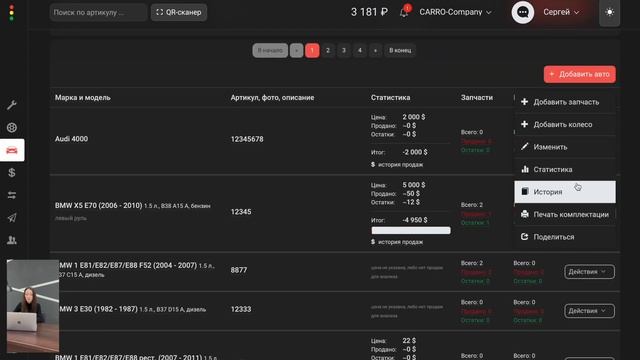The width and height of the screenshot is (640, 360).
Task: Click the Audi 4000 model name
Action: tap(71, 139)
